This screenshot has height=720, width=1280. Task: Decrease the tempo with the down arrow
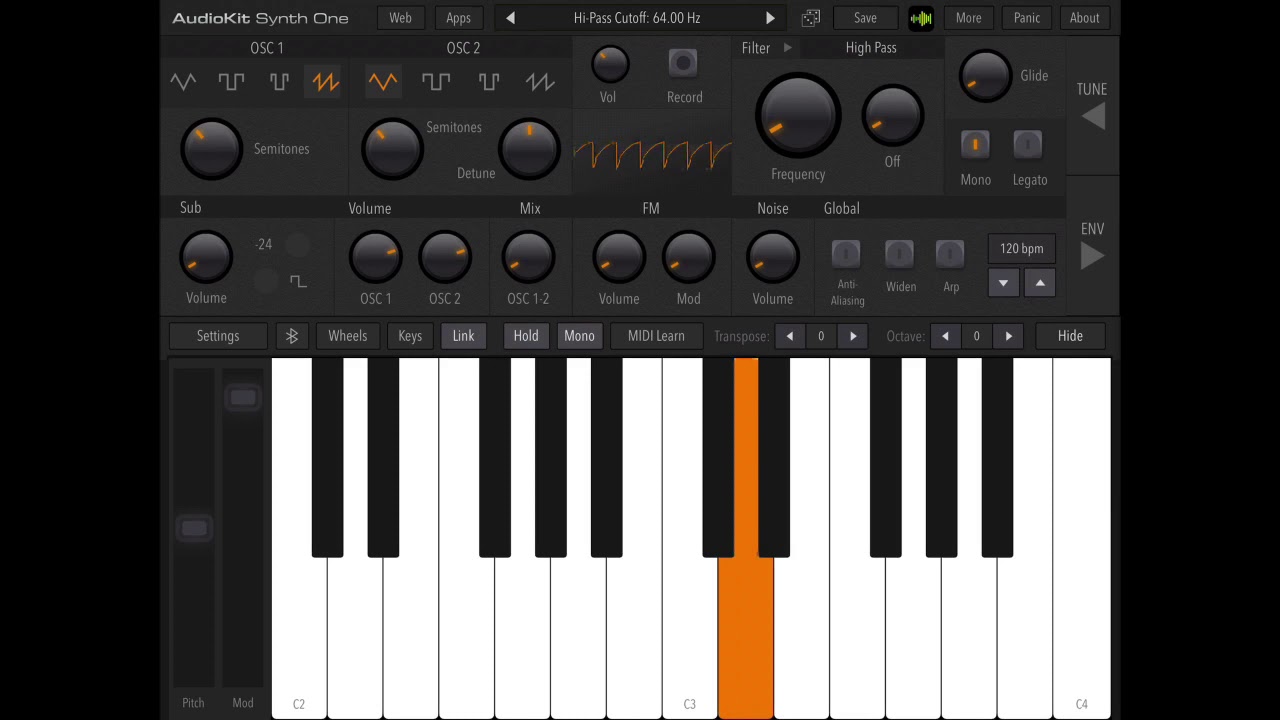(x=1003, y=284)
